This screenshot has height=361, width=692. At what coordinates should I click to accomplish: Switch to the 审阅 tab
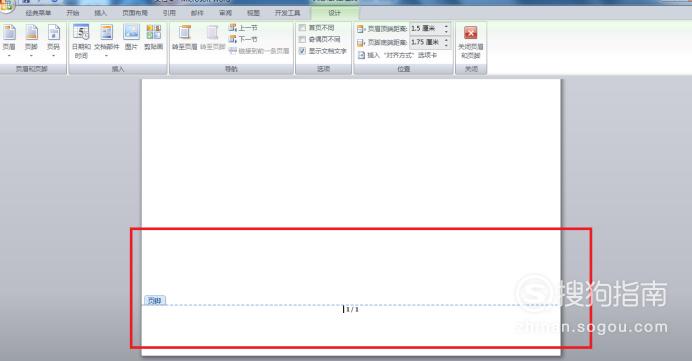pyautogui.click(x=225, y=13)
